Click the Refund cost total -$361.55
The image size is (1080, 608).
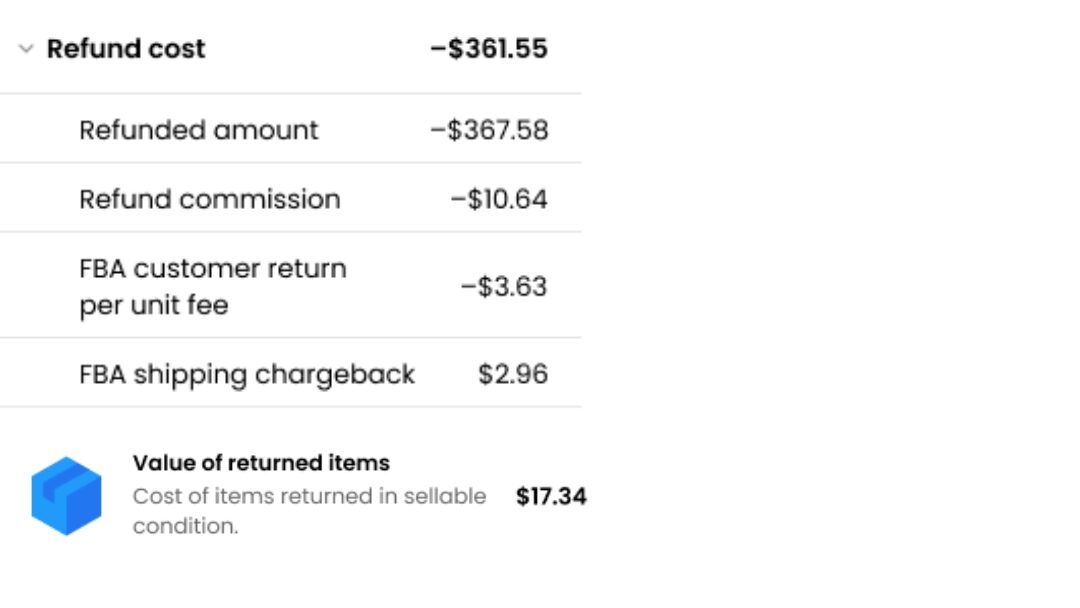click(x=489, y=49)
